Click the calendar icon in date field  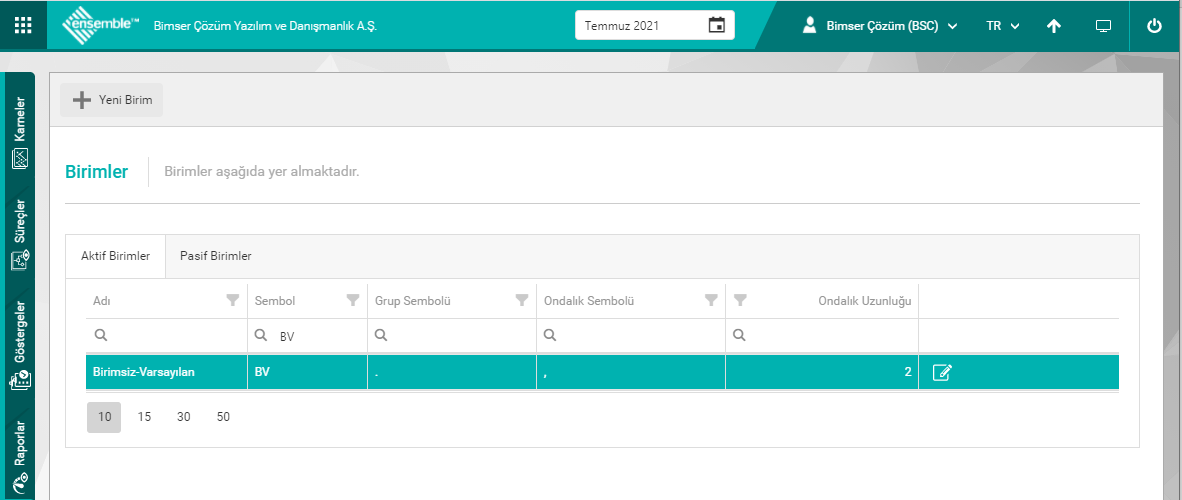pos(716,25)
